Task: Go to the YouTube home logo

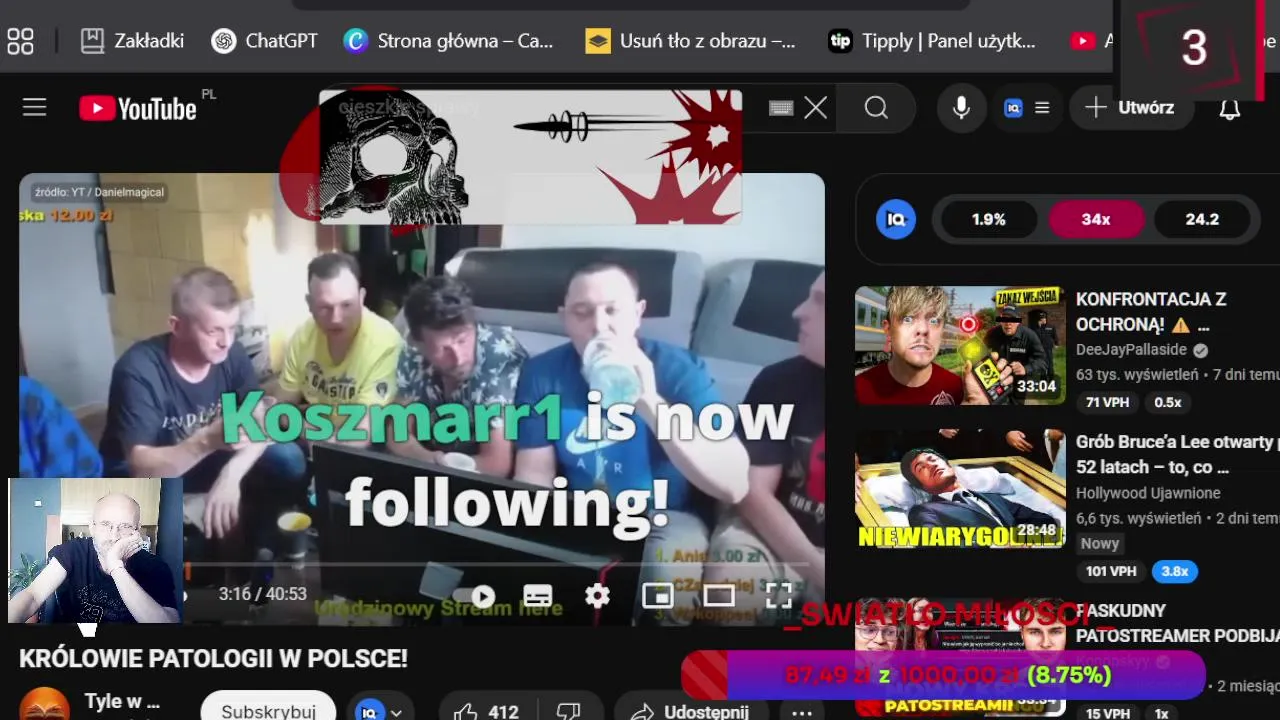Action: [138, 108]
